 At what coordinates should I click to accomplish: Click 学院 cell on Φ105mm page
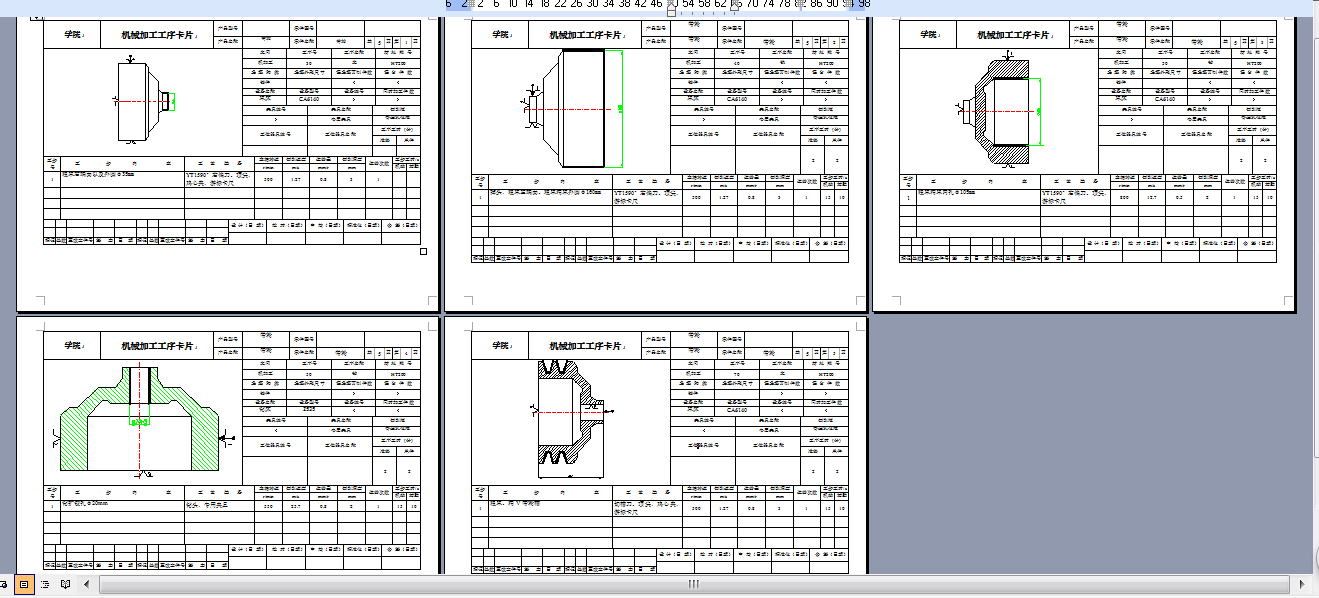(x=929, y=35)
